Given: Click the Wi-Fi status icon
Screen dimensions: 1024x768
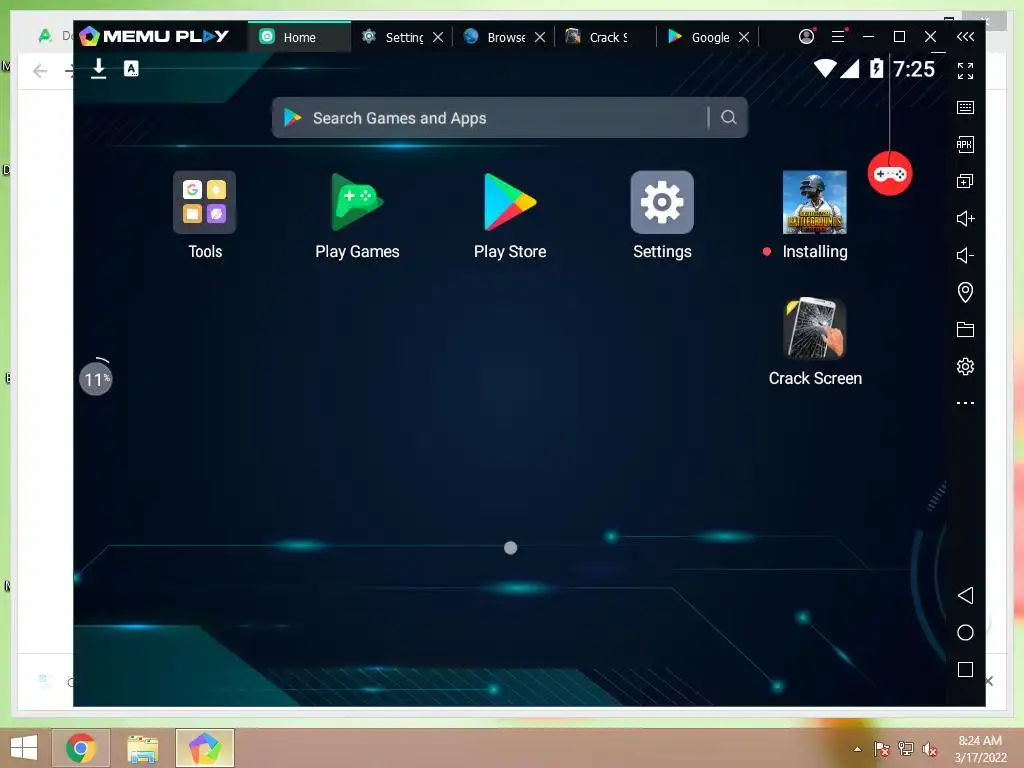Looking at the screenshot, I should tap(825, 68).
